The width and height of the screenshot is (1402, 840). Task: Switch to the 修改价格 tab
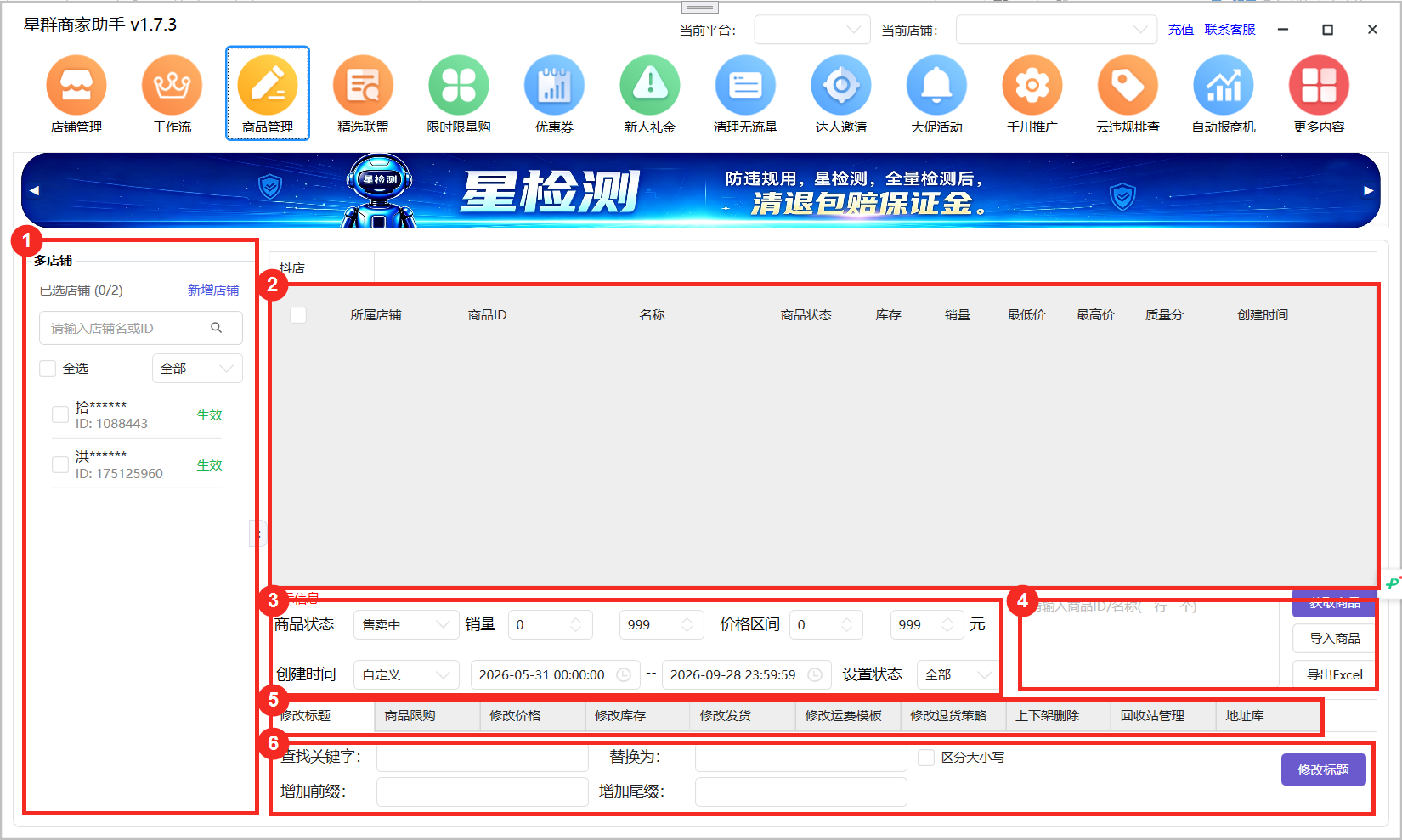tap(533, 716)
